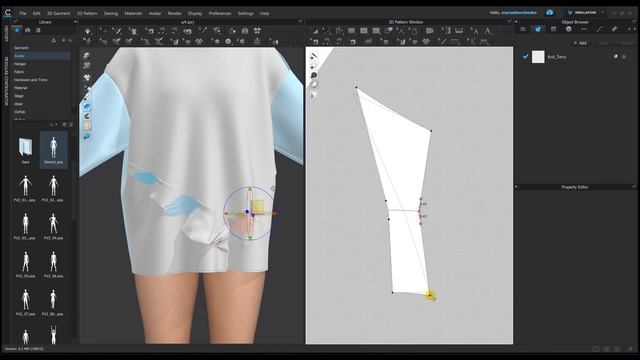Open the SIMULATION mode dropdown
Image resolution: width=640 pixels, height=360 pixels.
tap(602, 13)
